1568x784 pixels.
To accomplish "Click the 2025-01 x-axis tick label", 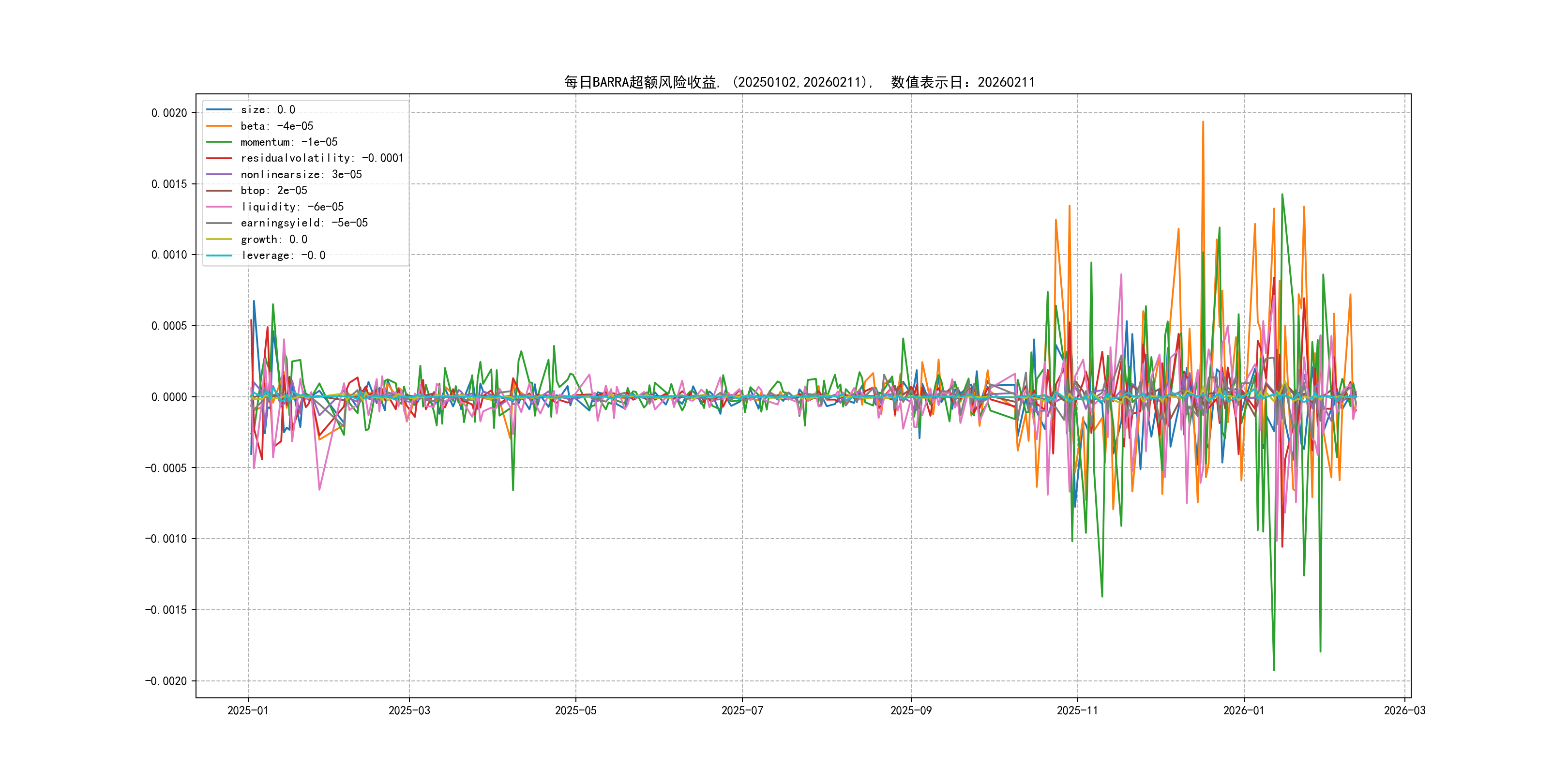I will click(248, 710).
